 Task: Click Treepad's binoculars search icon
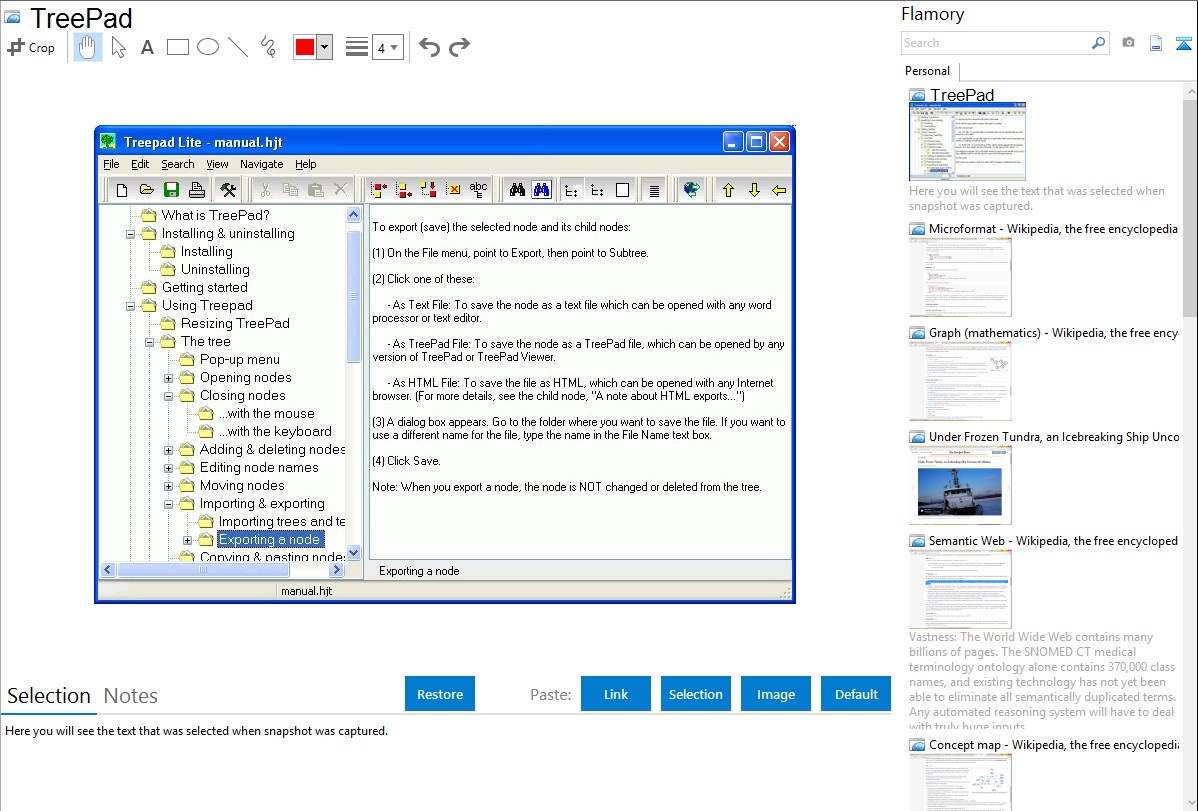[x=517, y=190]
